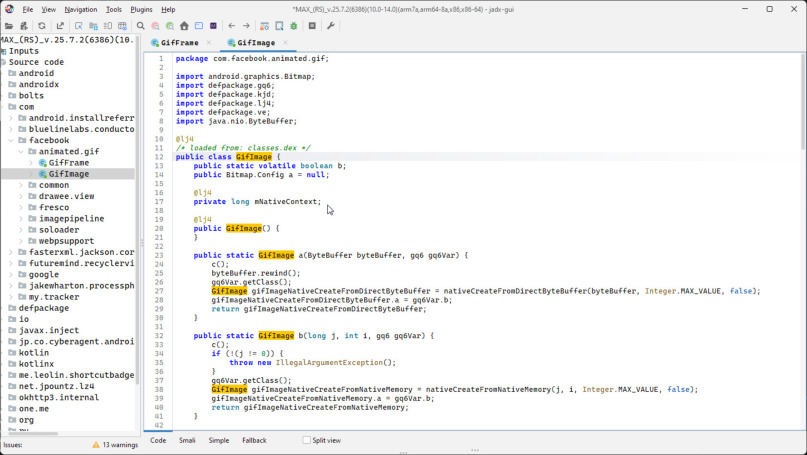This screenshot has height=455, width=807.
Task: Click the home icon in toolbar
Action: [184, 26]
